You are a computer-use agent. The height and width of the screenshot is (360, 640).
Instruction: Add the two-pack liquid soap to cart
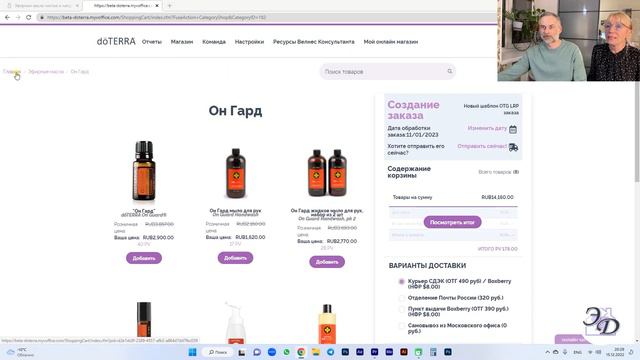(327, 262)
